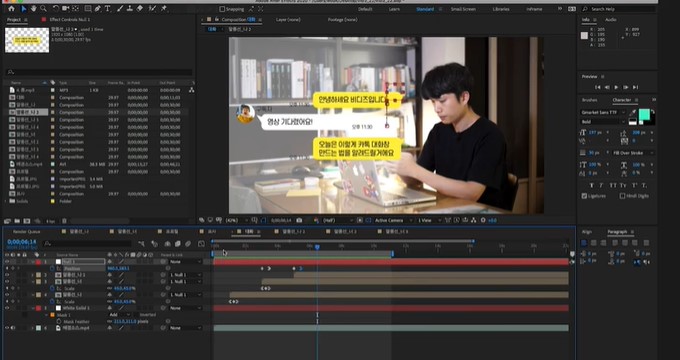Select the White Solid 1 layer name

click(76, 308)
